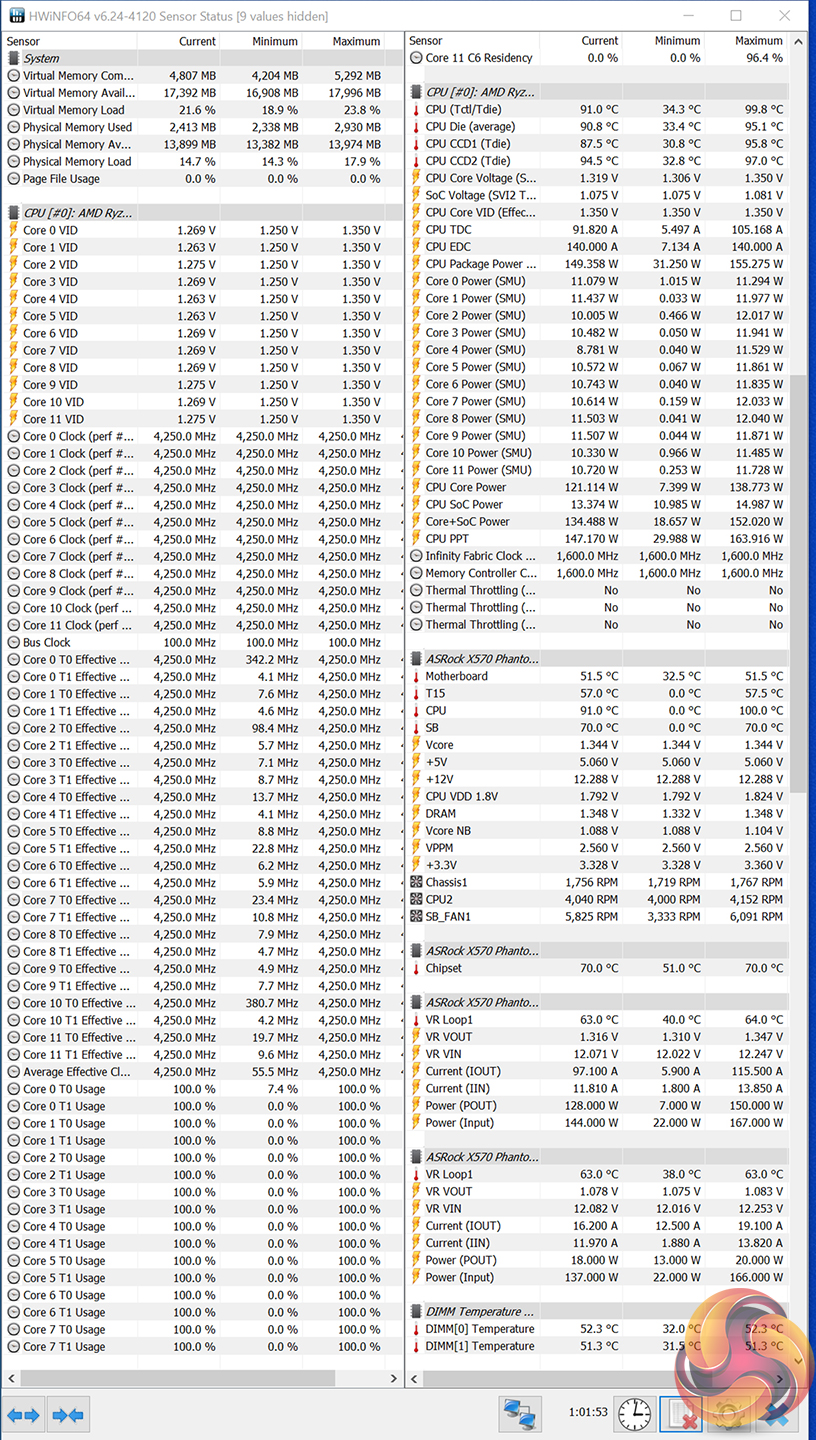Select the VPPM voltage row

coord(597,848)
